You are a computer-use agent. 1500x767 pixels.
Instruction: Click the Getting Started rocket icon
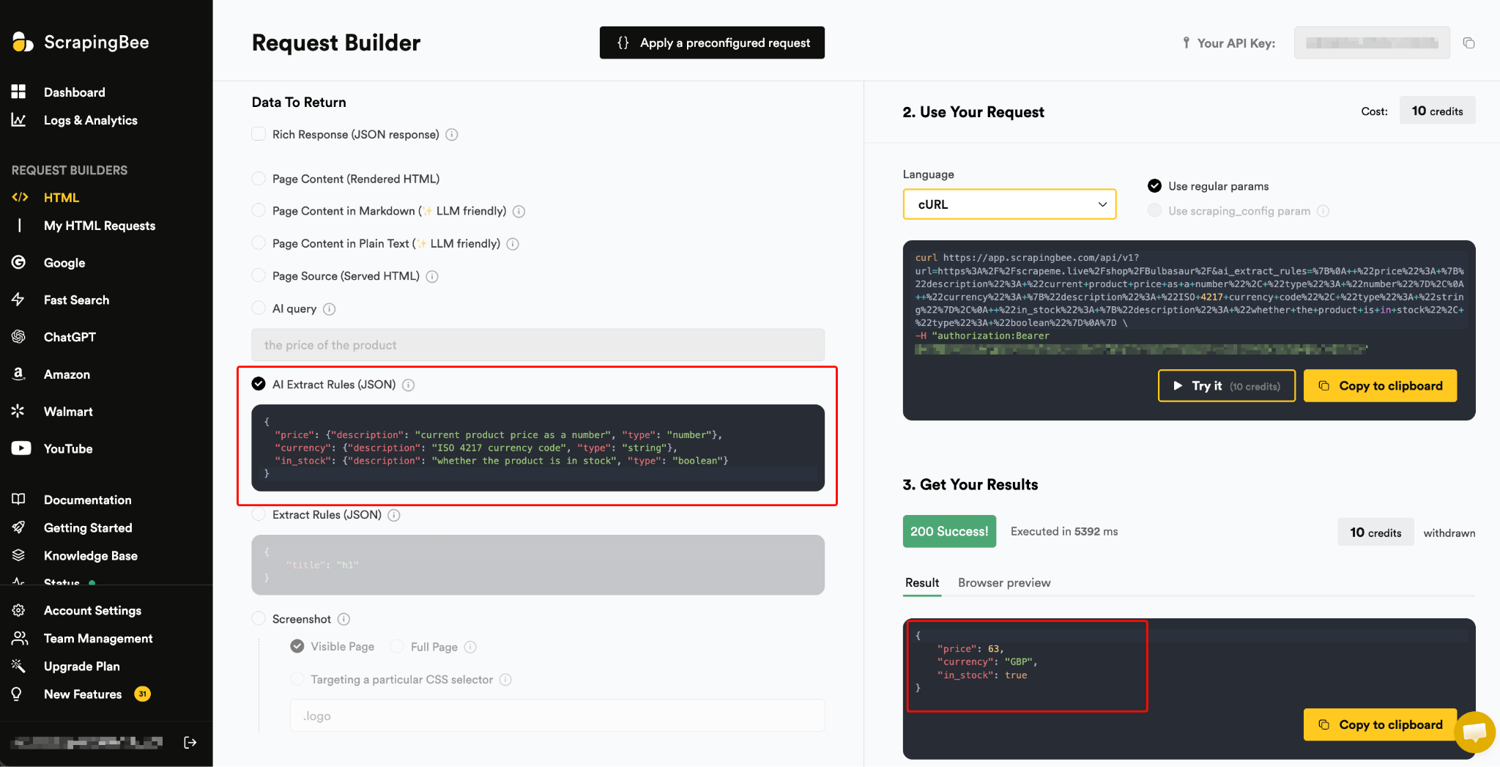pos(19,527)
